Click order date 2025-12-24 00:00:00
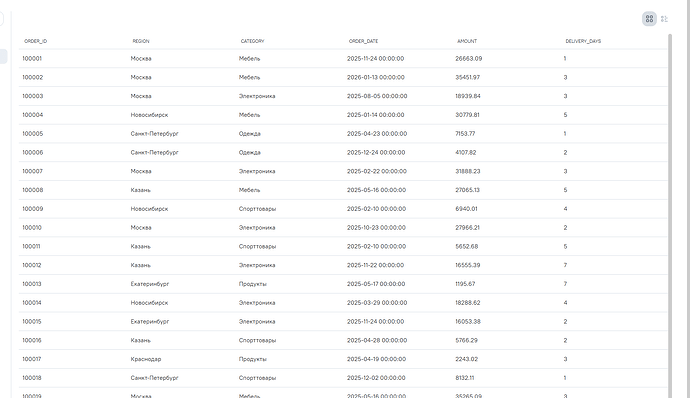Viewport: 690px width, 398px height. pyautogui.click(x=376, y=153)
